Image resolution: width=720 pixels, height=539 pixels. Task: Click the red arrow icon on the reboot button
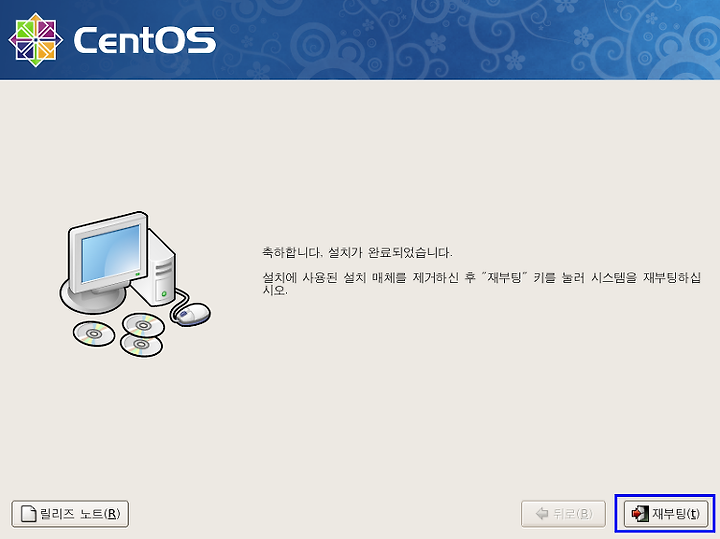coord(640,513)
